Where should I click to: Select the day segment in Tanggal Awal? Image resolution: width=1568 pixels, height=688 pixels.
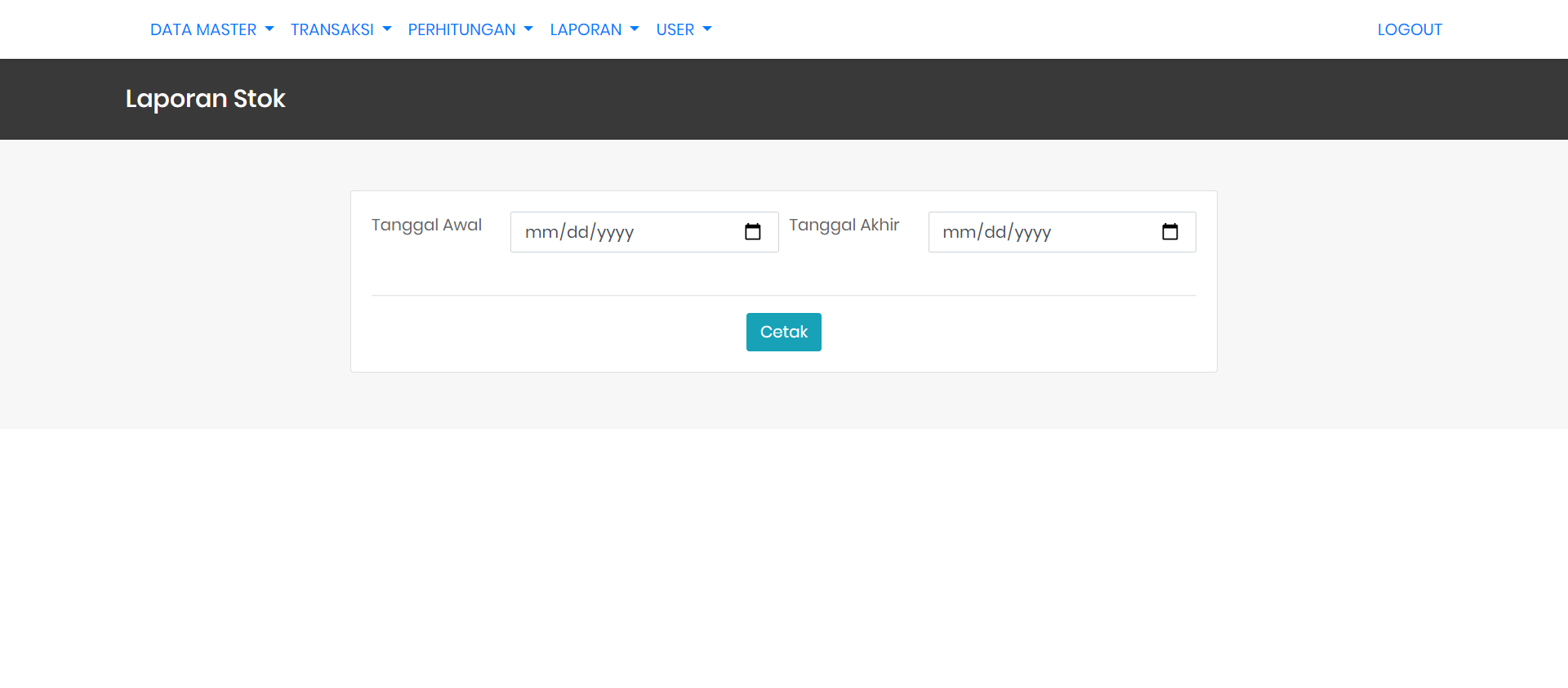[577, 233]
